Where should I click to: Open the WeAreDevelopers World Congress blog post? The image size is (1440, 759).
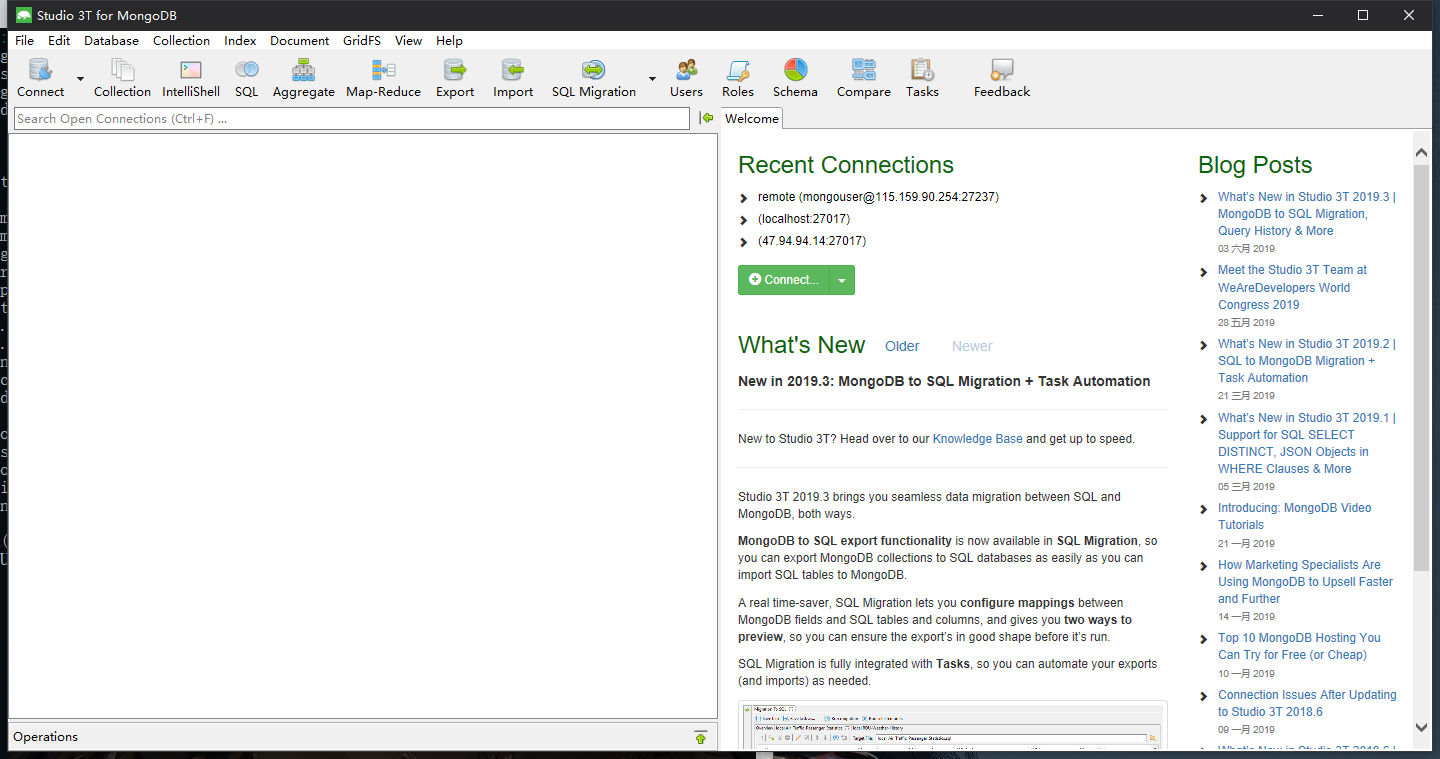point(1292,287)
